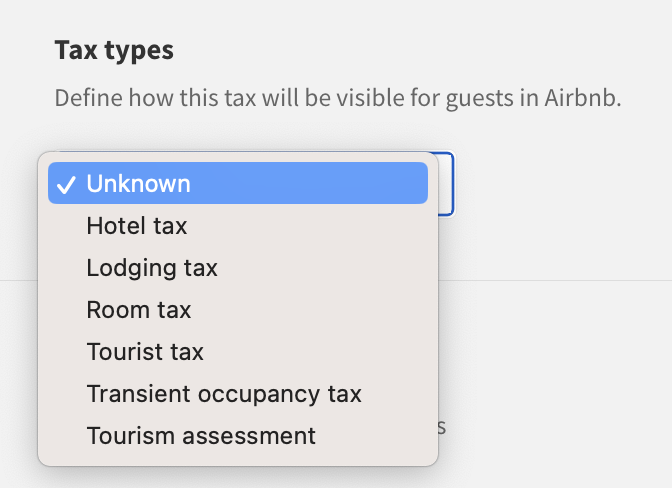Click the Tax types heading

114,50
